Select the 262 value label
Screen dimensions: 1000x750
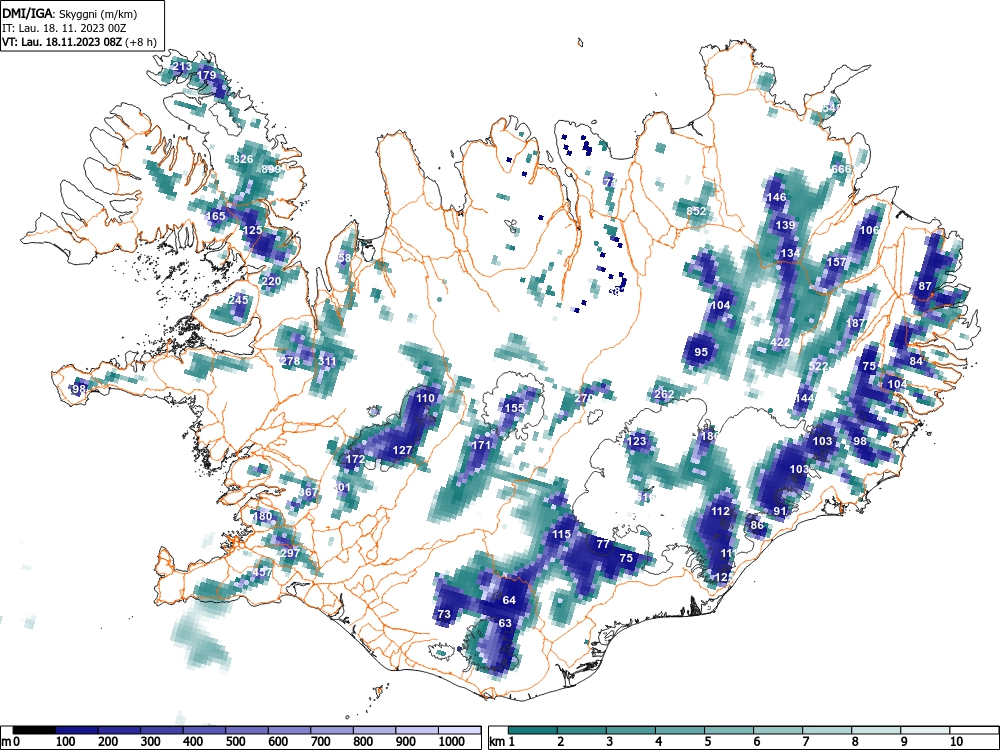(664, 394)
